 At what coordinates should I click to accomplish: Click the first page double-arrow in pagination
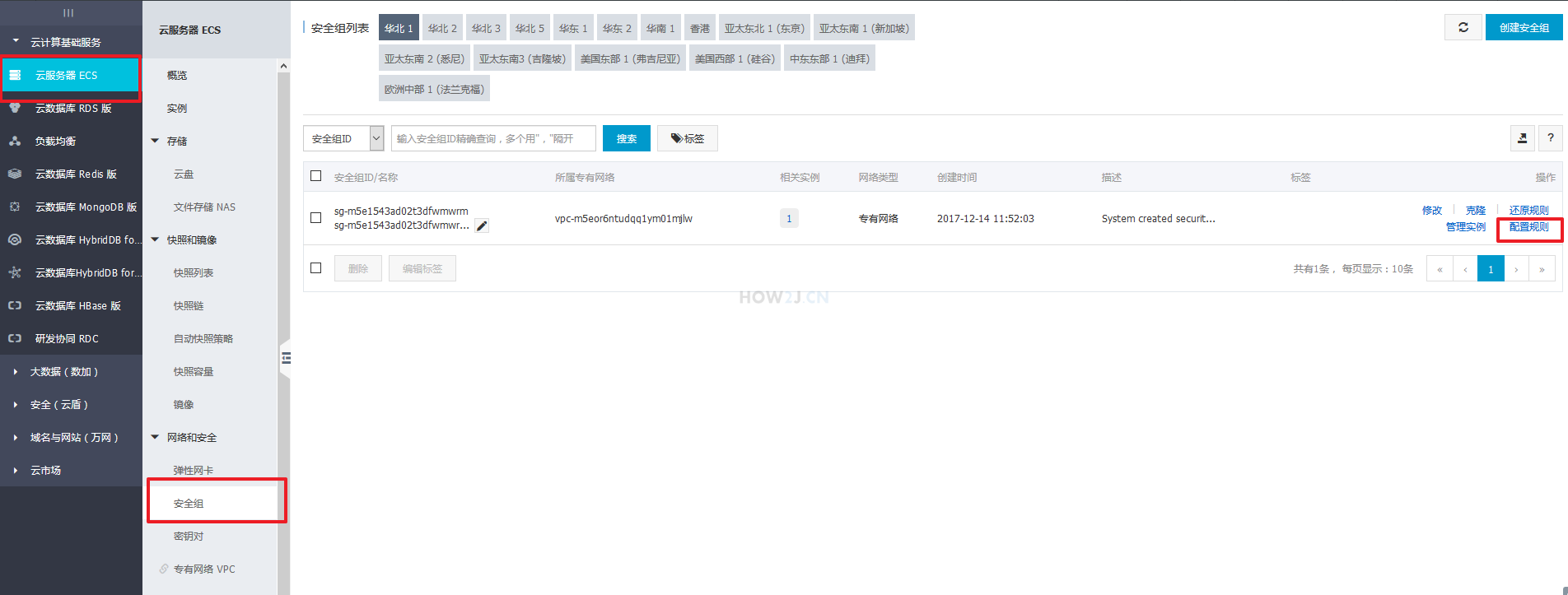coord(1440,268)
